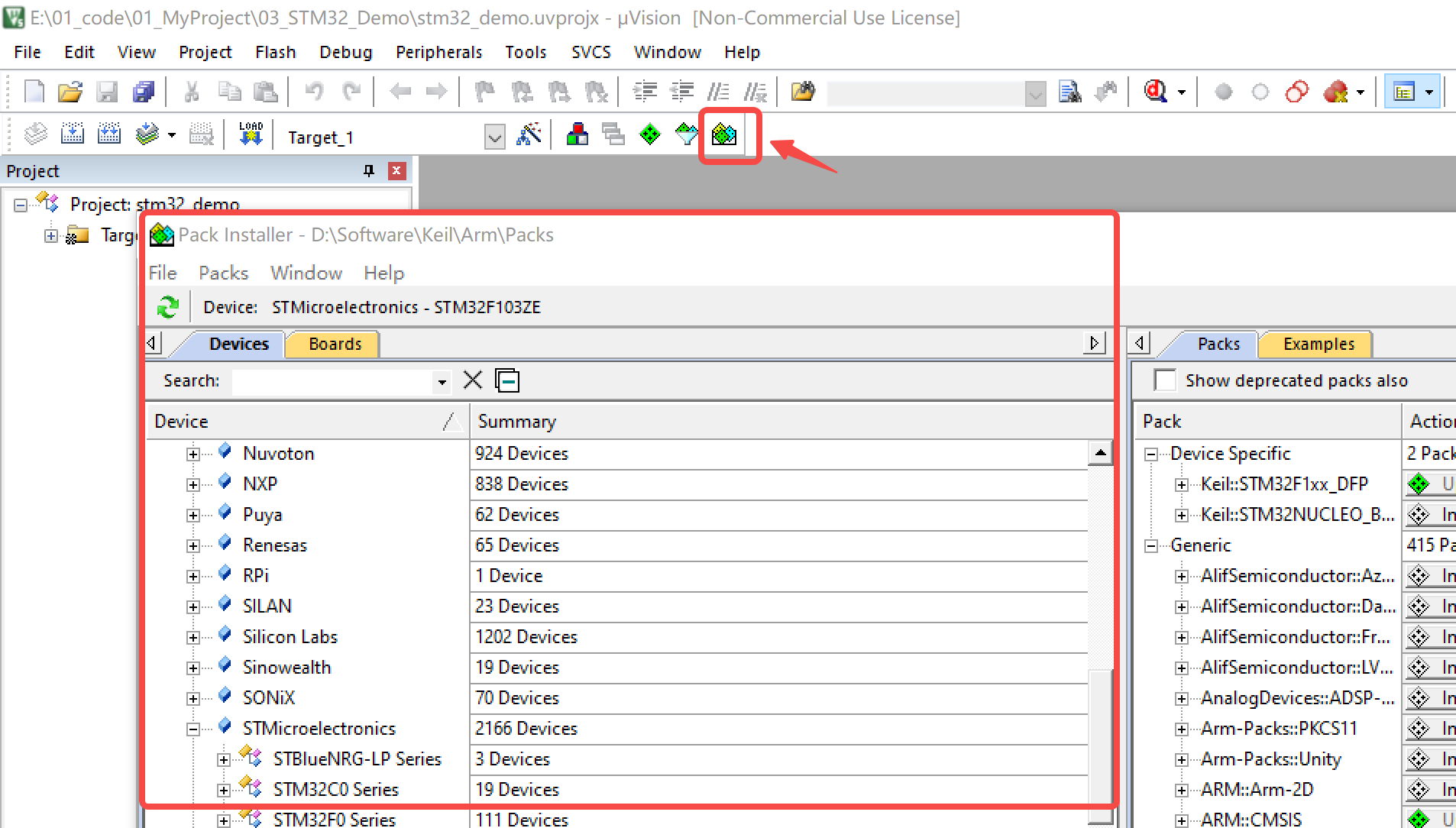
Task: Select the Packs tab
Action: point(1218,344)
